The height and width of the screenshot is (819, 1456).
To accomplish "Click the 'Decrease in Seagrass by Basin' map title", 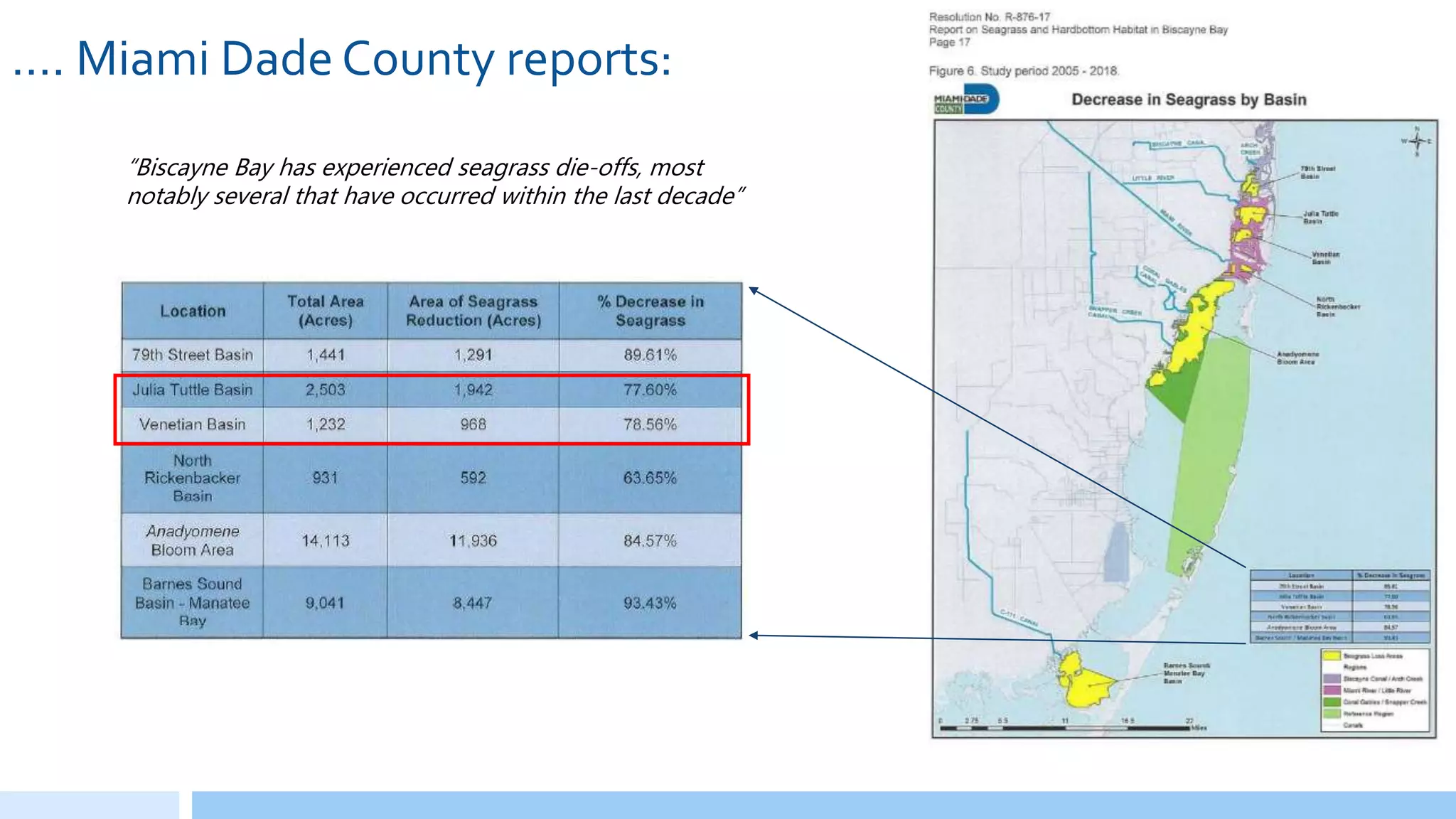I will pyautogui.click(x=1189, y=100).
